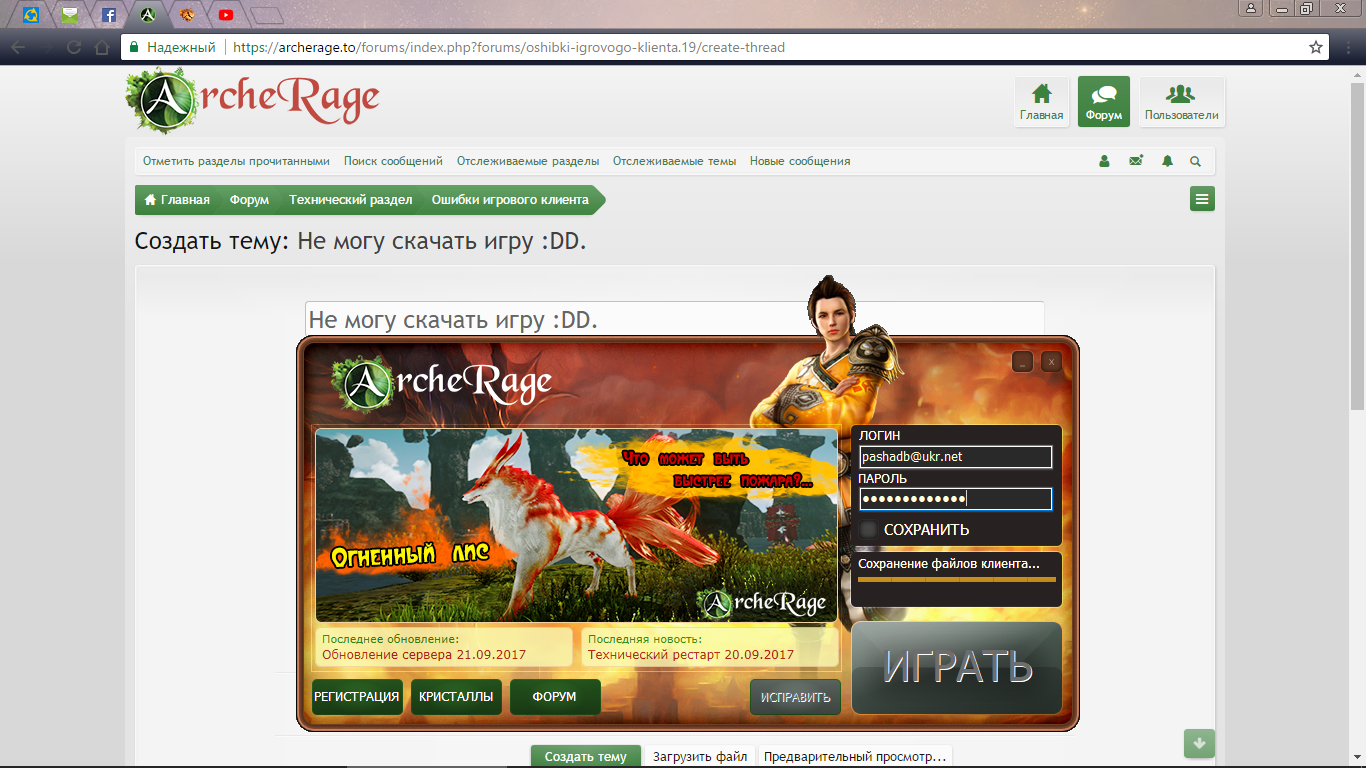Screen dimensions: 1366x768
Task: Click Отметить разделы прочитанными
Action: click(x=236, y=161)
